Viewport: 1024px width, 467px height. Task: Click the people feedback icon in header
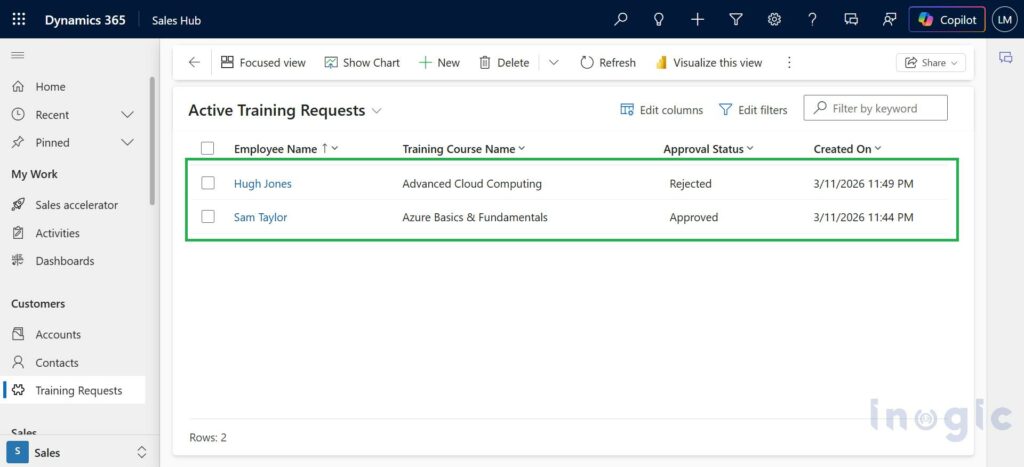click(x=889, y=20)
